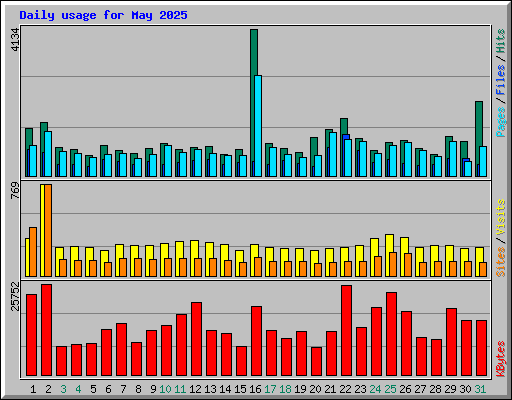The image size is (512, 400).
Task: Click day label 6 on the x-axis
Action: [108, 389]
